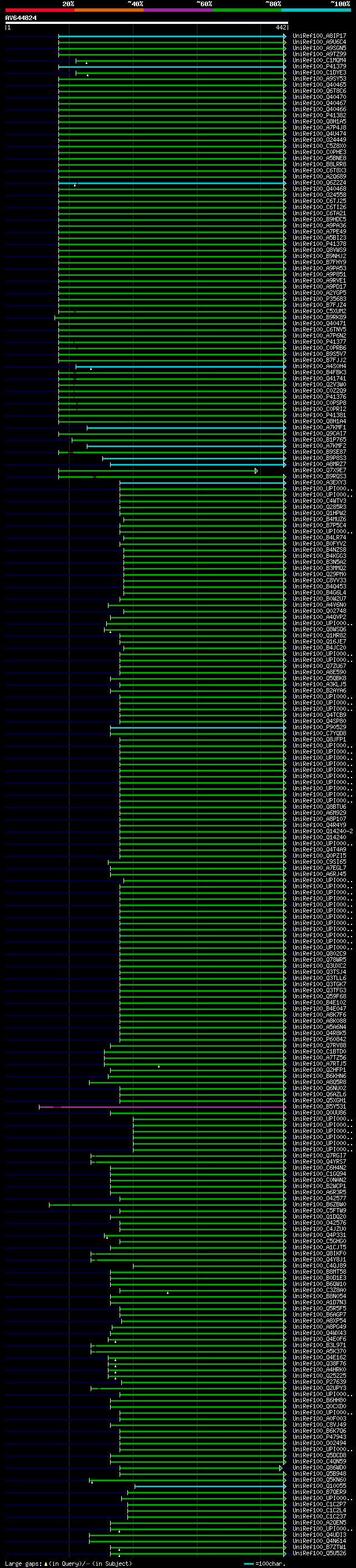This screenshot has height=1568, width=356.
Task: Select hit label UniRef100_O24449
Action: tap(319, 140)
